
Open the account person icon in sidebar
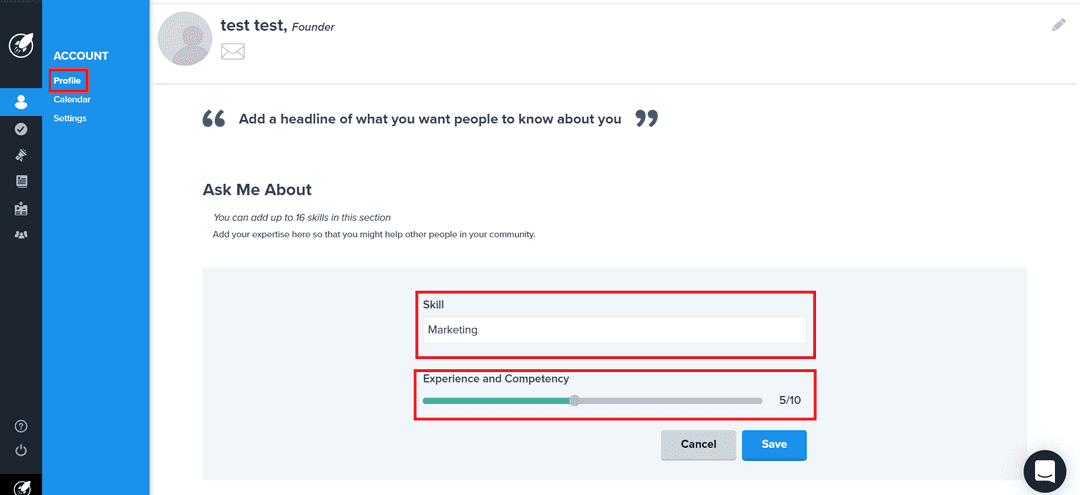[21, 101]
